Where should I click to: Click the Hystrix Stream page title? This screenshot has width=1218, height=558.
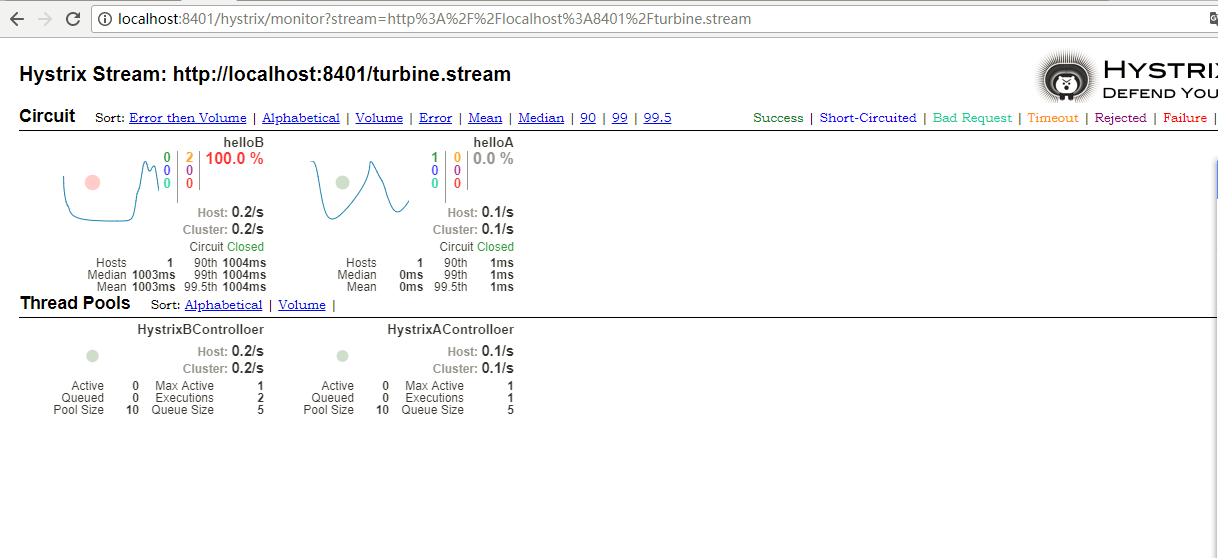pyautogui.click(x=265, y=74)
